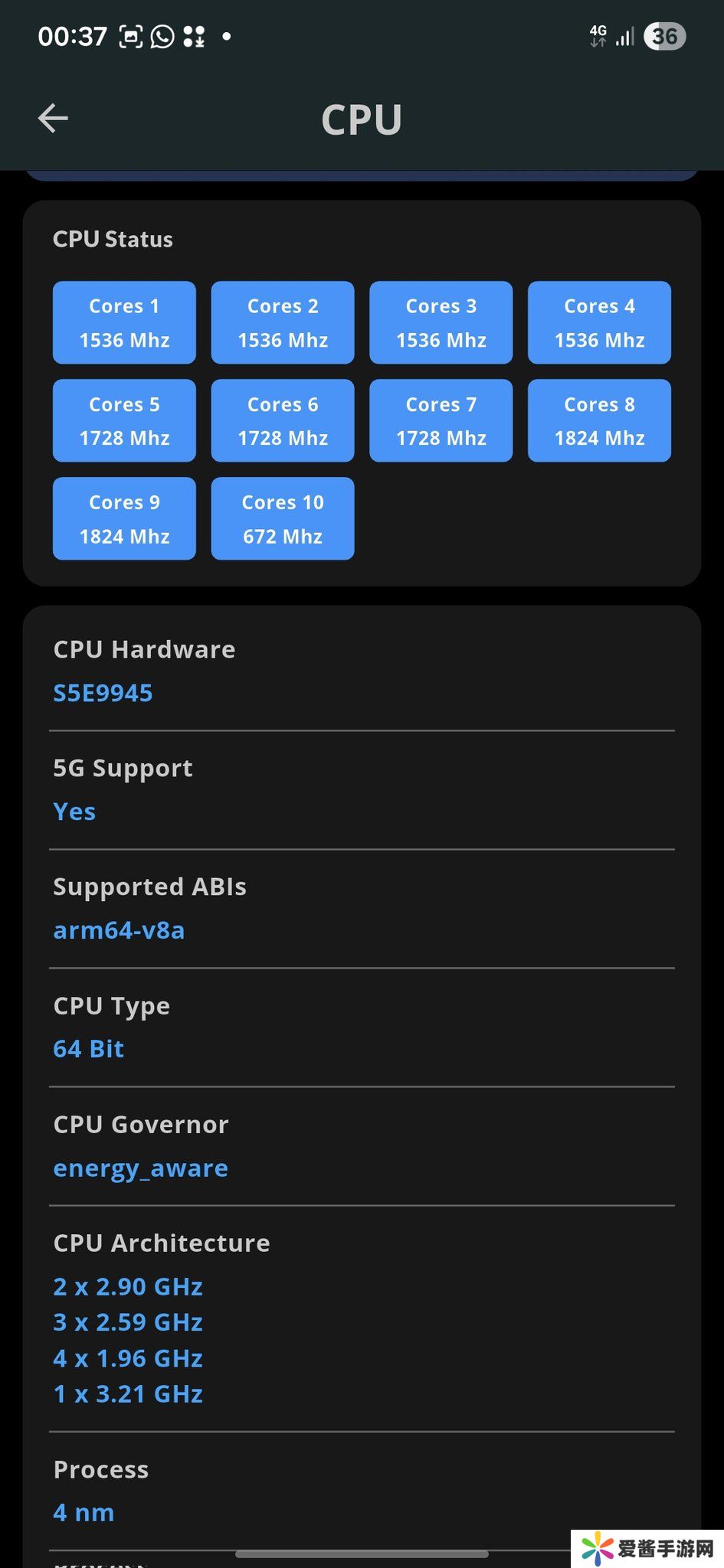Screen dimensions: 724x1568
Task: Tap the 4 nm process value
Action: pos(84,1513)
